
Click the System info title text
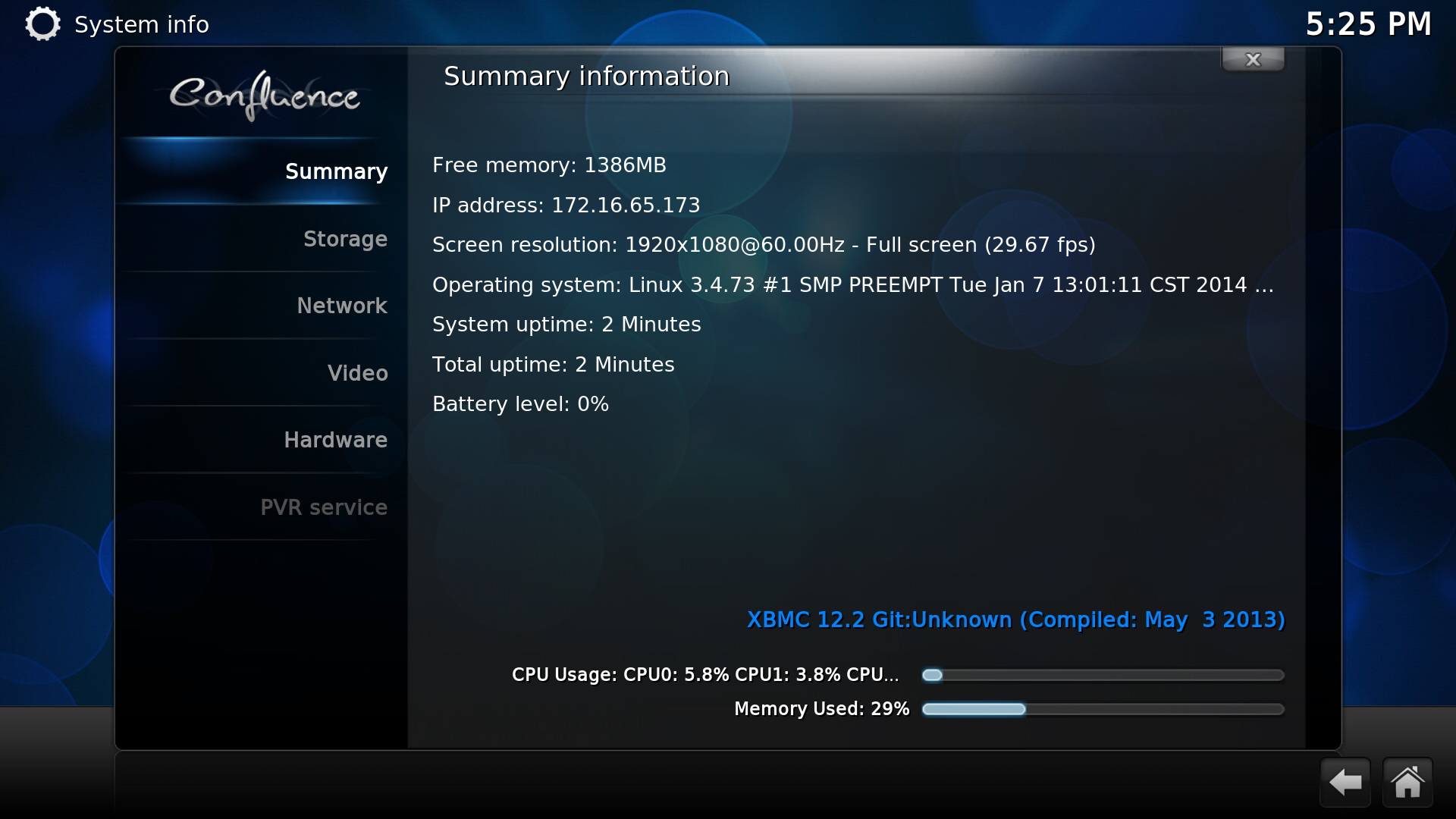click(142, 25)
